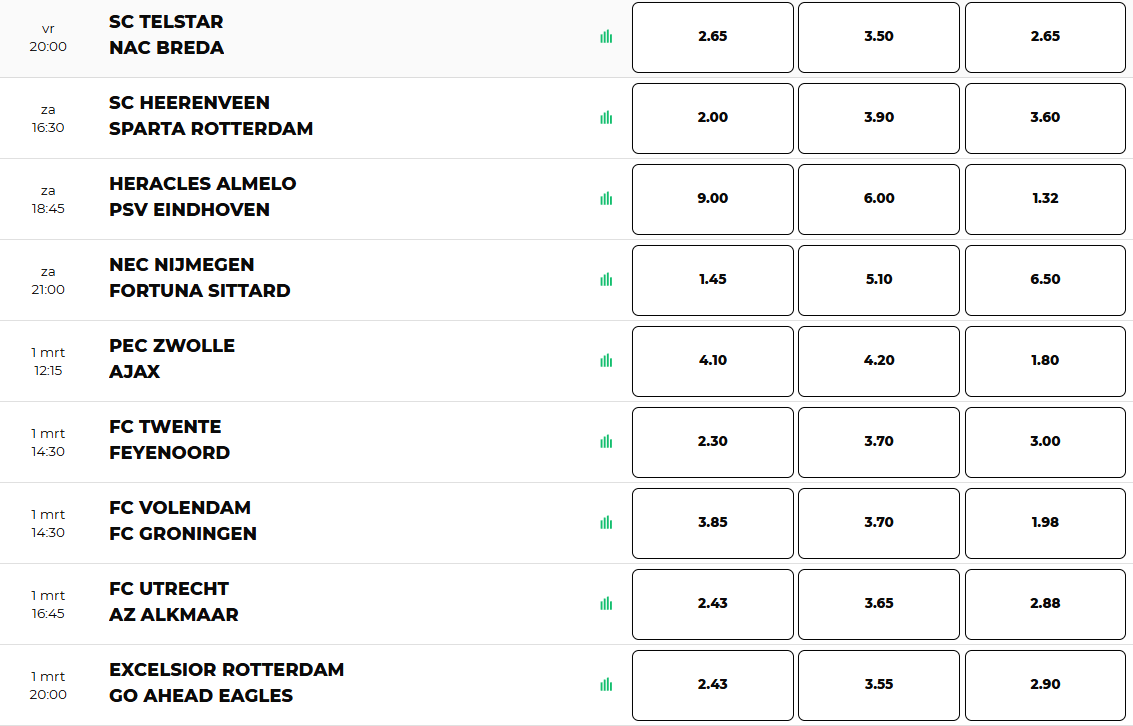1133x726 pixels.
Task: Bet on NEC Nijmegen at 1.45
Action: pyautogui.click(x=712, y=280)
